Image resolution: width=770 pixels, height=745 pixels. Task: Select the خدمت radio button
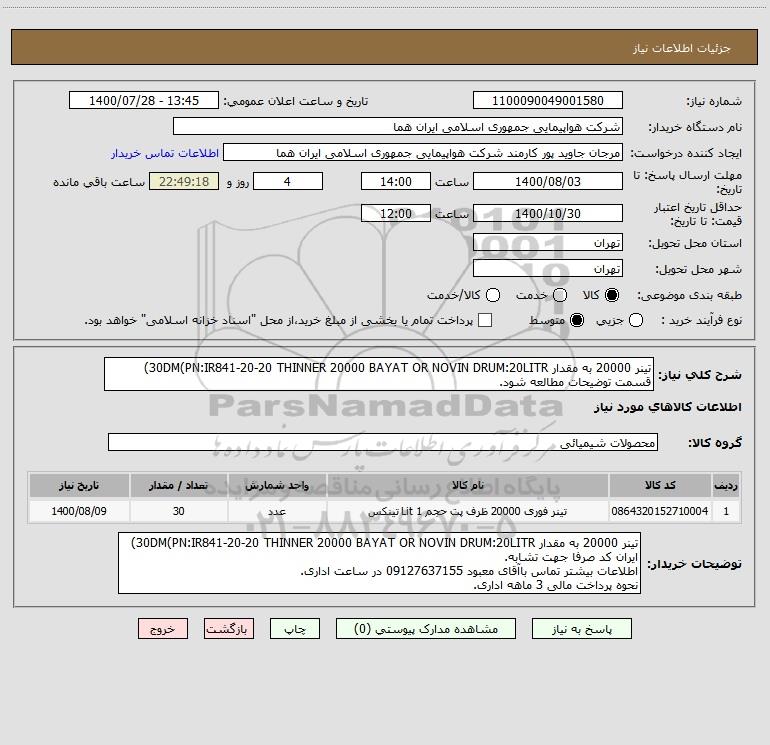(560, 295)
